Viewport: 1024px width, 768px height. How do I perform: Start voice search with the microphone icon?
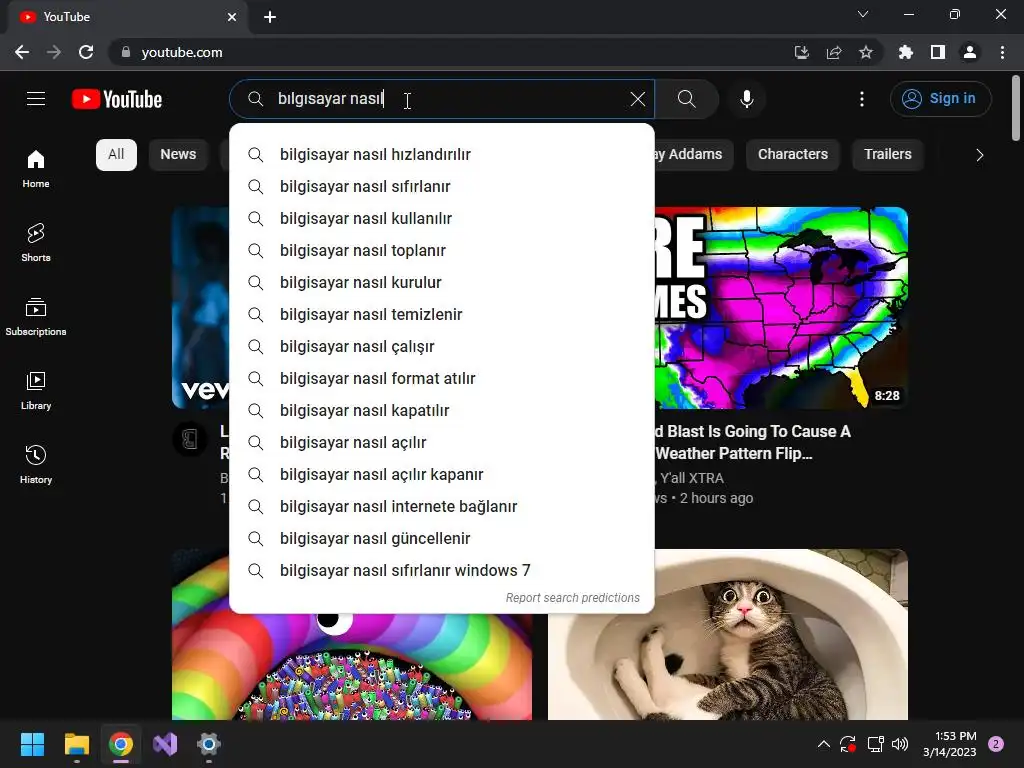pos(746,99)
